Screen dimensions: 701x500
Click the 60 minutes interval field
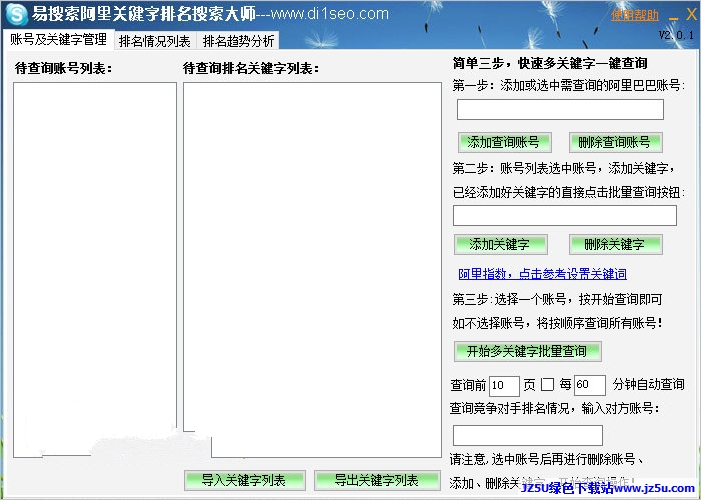pyautogui.click(x=590, y=385)
